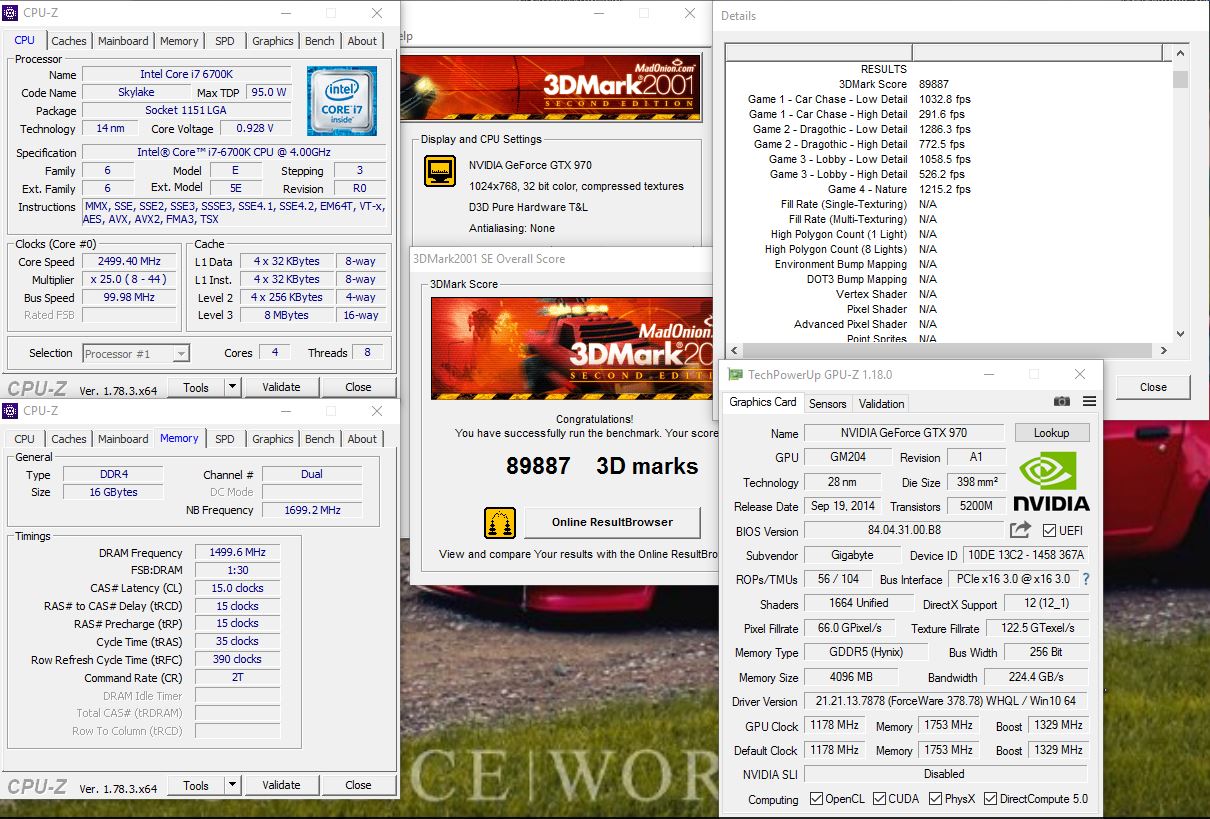Click GPU-Z title bar app icon
The height and width of the screenshot is (819, 1210).
click(x=735, y=374)
